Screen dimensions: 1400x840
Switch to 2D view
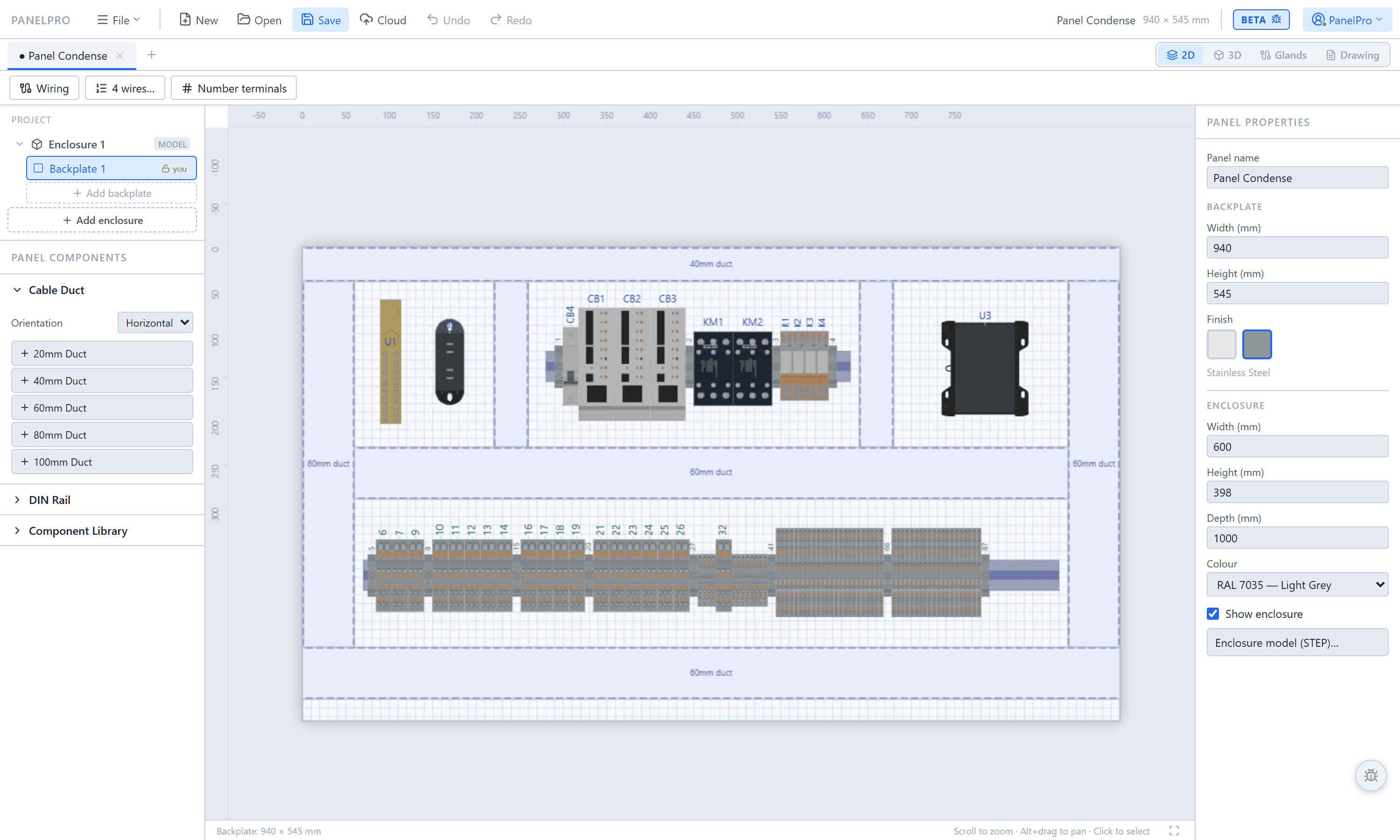(x=1181, y=55)
